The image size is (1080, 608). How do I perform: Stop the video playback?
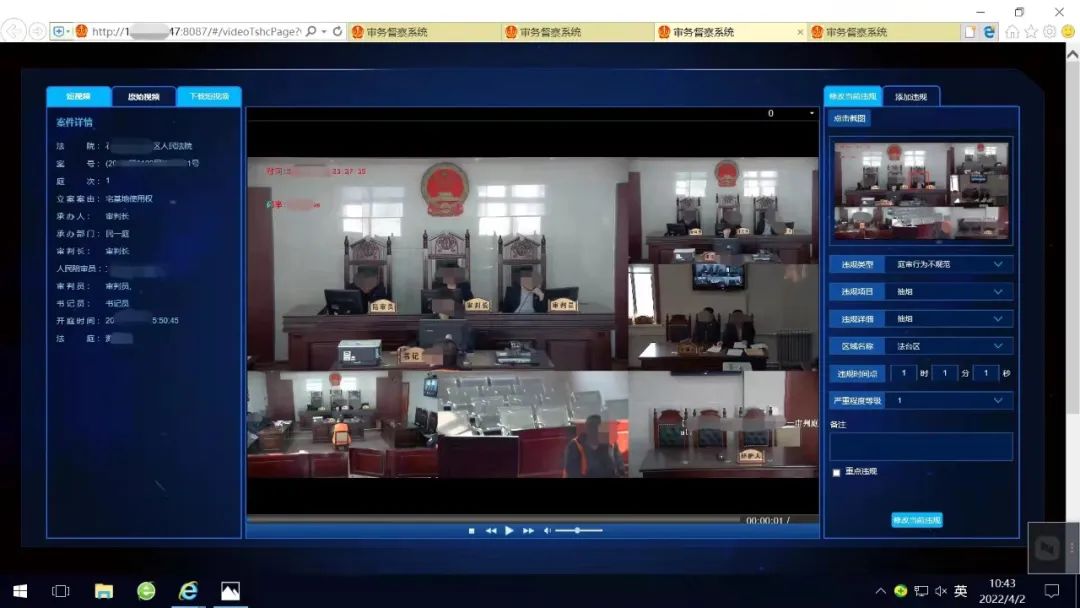[x=471, y=531]
